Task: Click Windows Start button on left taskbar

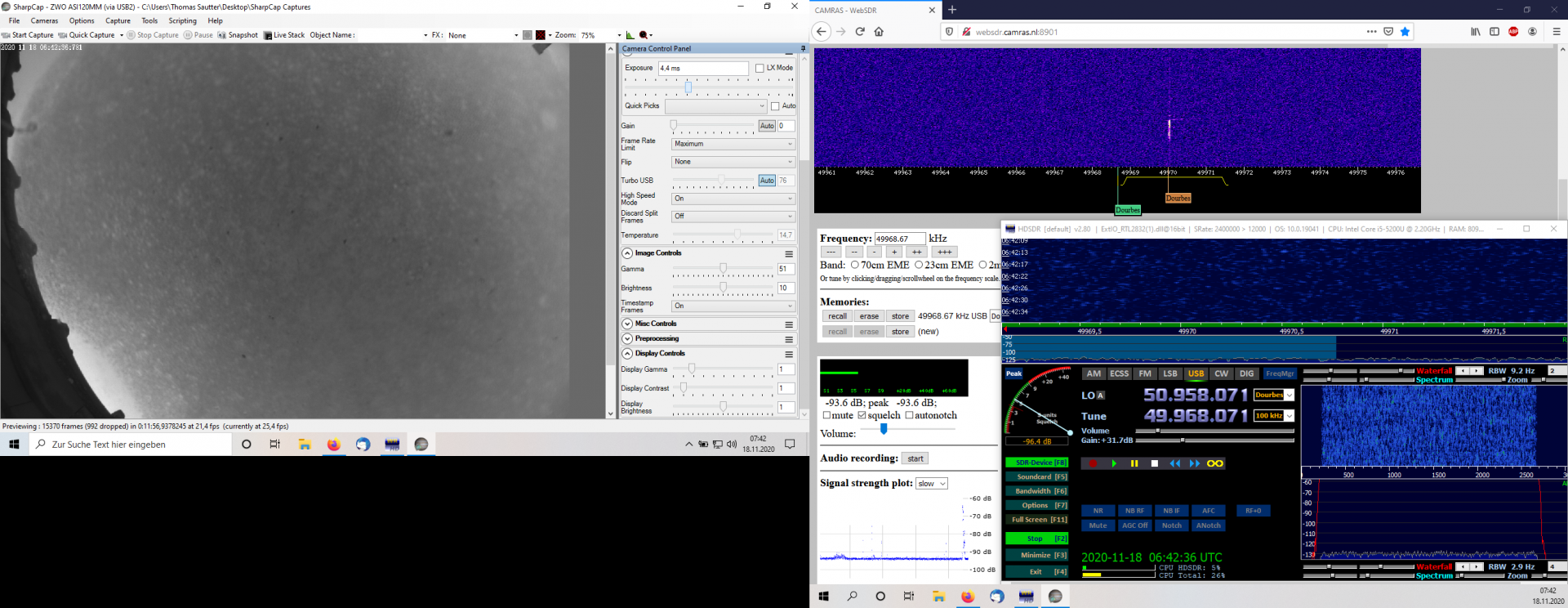Action: pyautogui.click(x=14, y=445)
